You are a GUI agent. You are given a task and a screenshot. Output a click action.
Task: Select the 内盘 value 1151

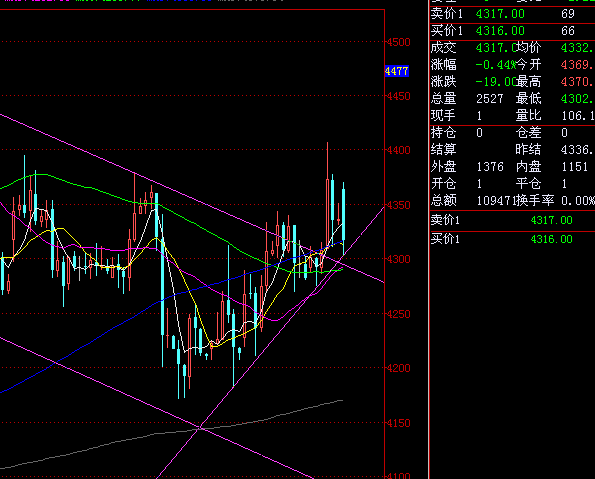point(575,167)
